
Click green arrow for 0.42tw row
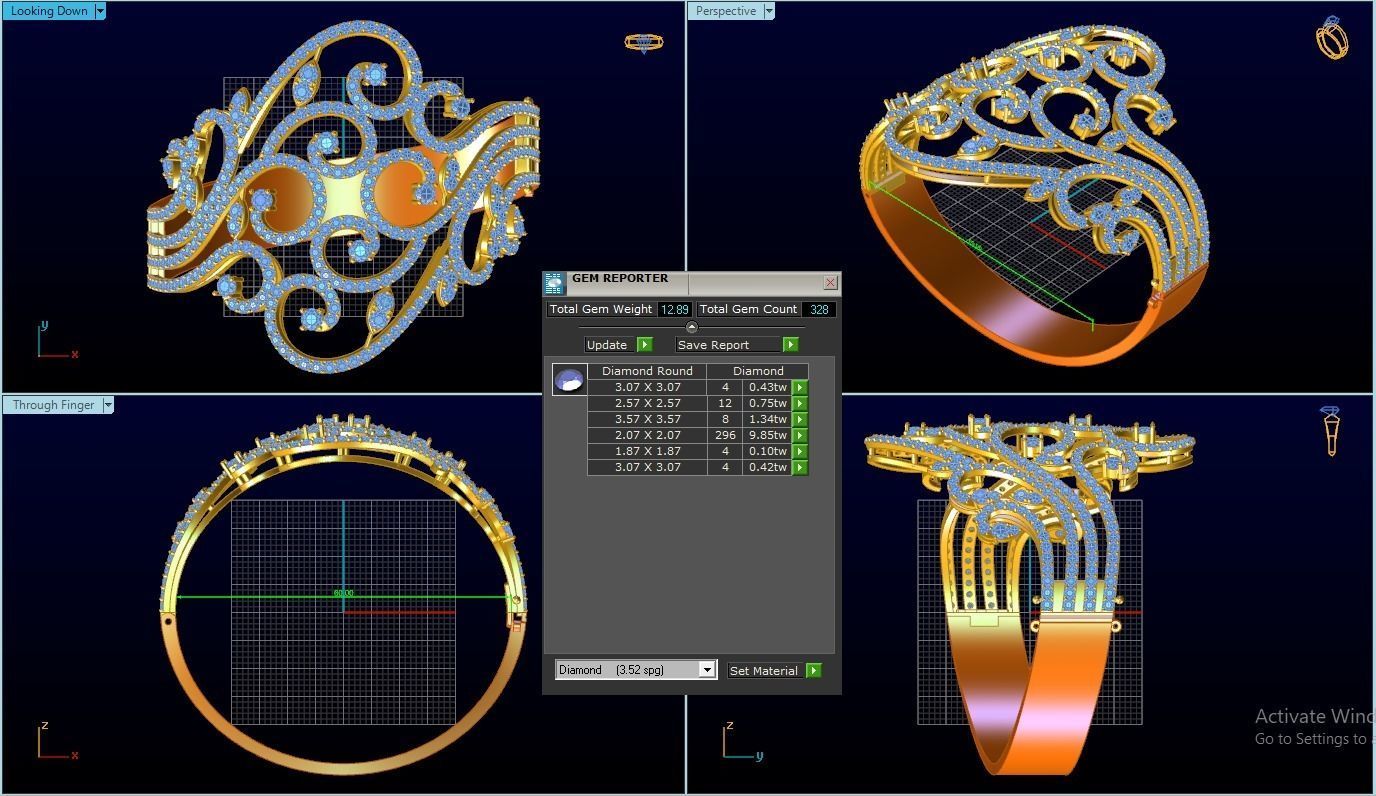pos(800,467)
